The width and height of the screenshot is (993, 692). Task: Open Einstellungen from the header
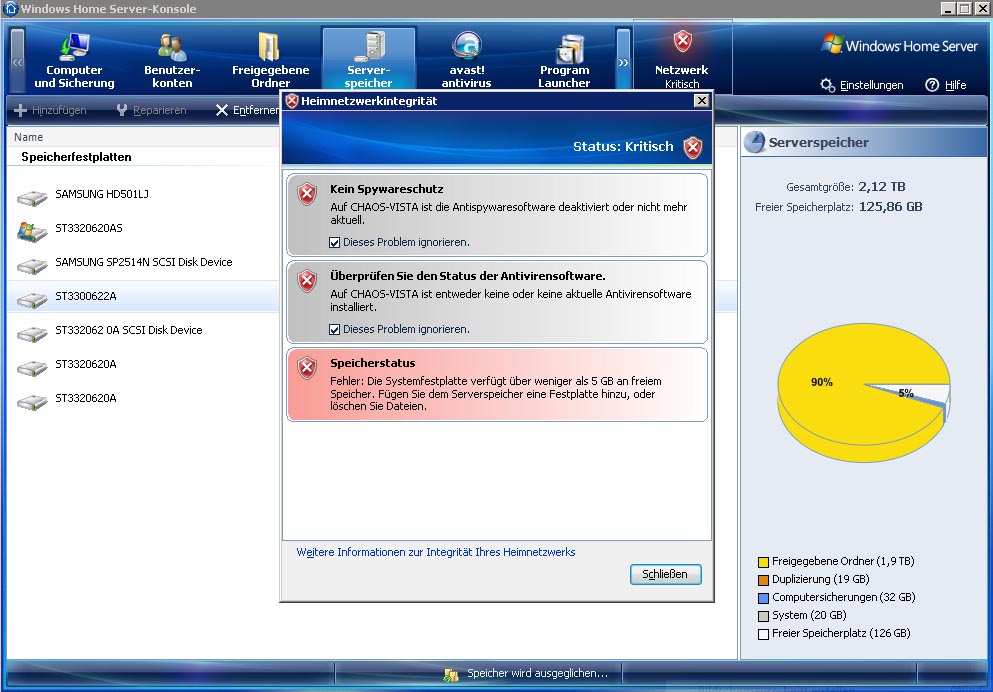(862, 85)
